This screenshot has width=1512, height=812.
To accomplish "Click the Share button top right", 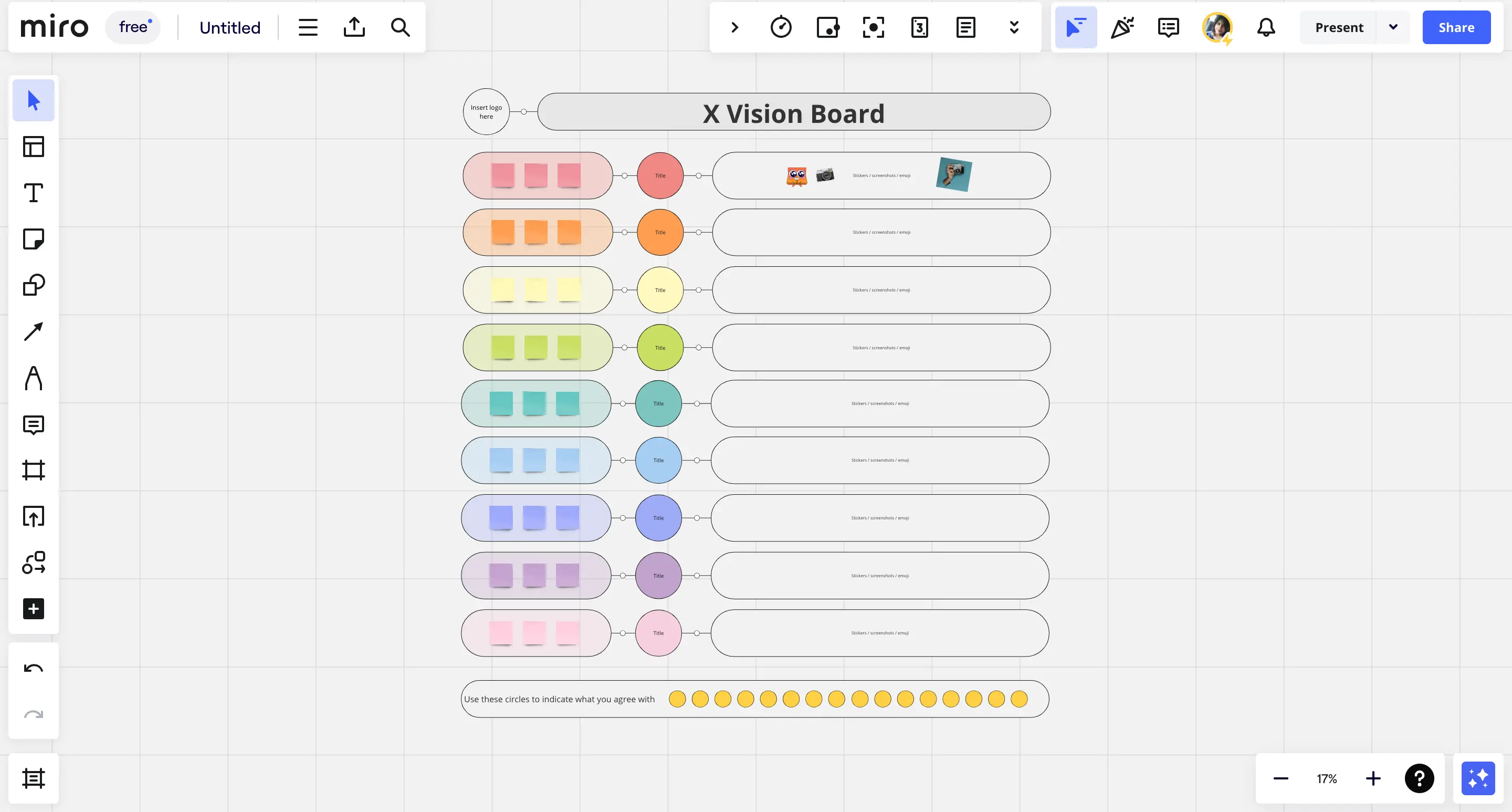I will (1456, 27).
